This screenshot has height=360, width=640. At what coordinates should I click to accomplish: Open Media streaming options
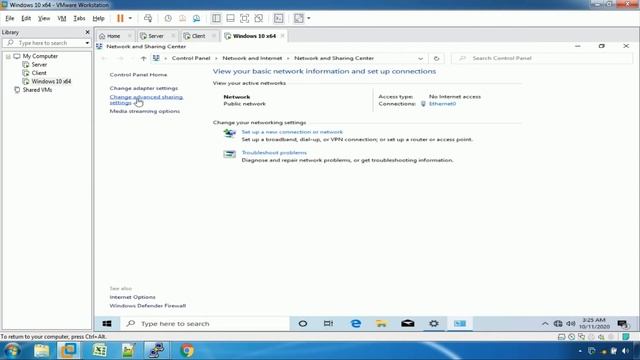click(144, 111)
